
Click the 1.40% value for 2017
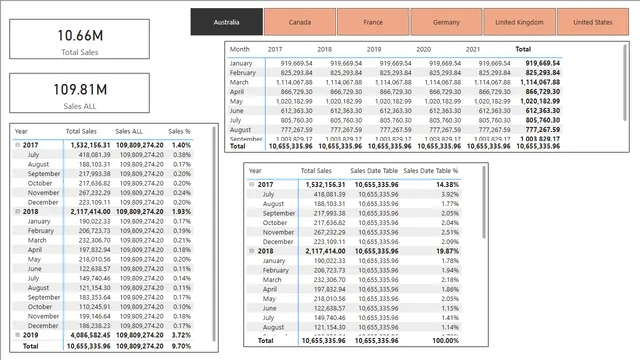click(x=181, y=145)
